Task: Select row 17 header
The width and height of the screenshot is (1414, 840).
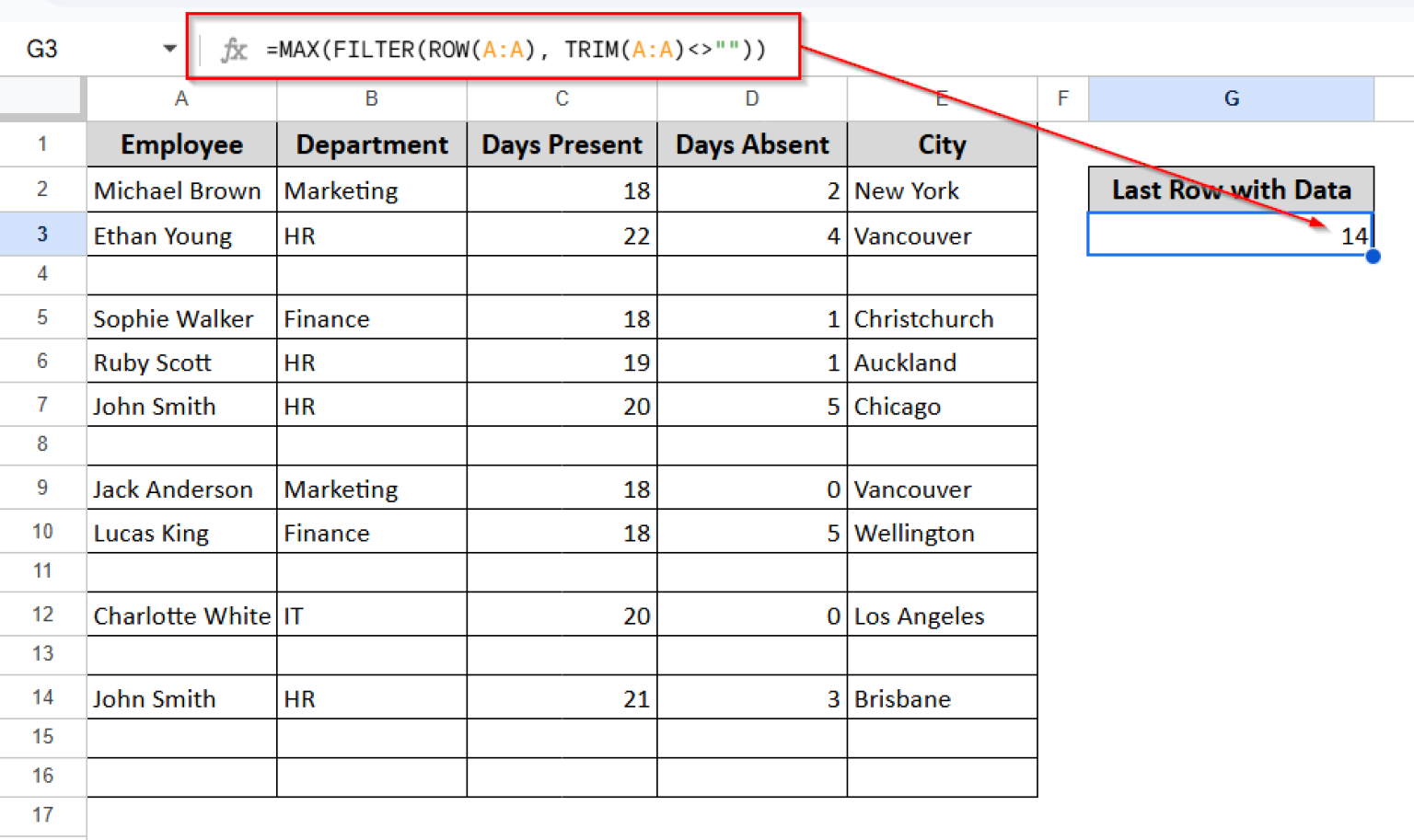Action: [41, 815]
